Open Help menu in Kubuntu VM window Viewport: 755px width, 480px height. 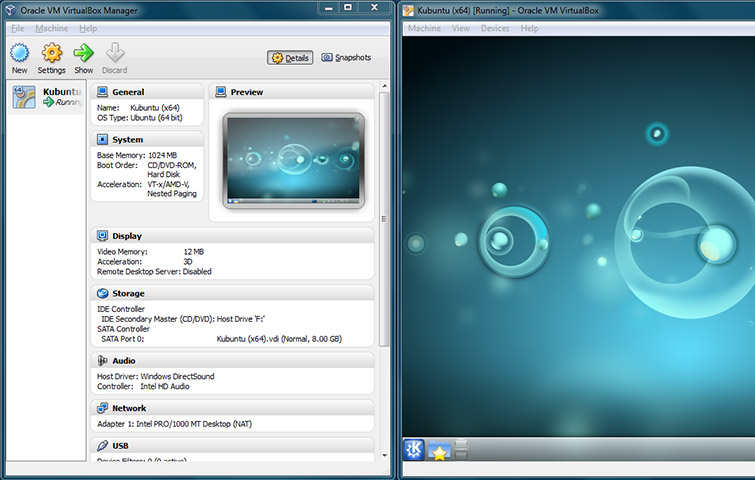[529, 28]
